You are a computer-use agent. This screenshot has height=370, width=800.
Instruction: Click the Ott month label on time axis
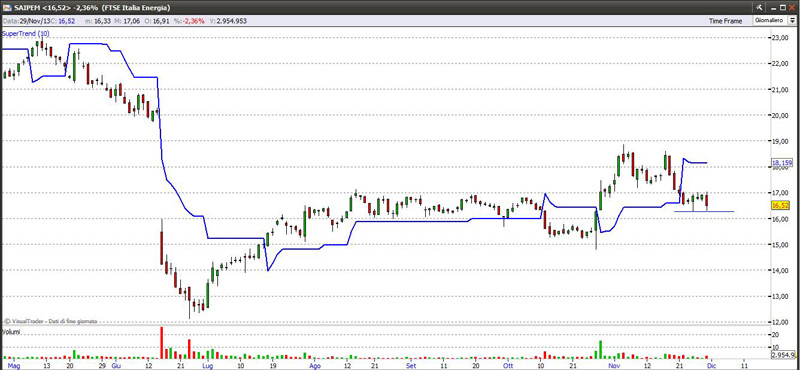[508, 366]
